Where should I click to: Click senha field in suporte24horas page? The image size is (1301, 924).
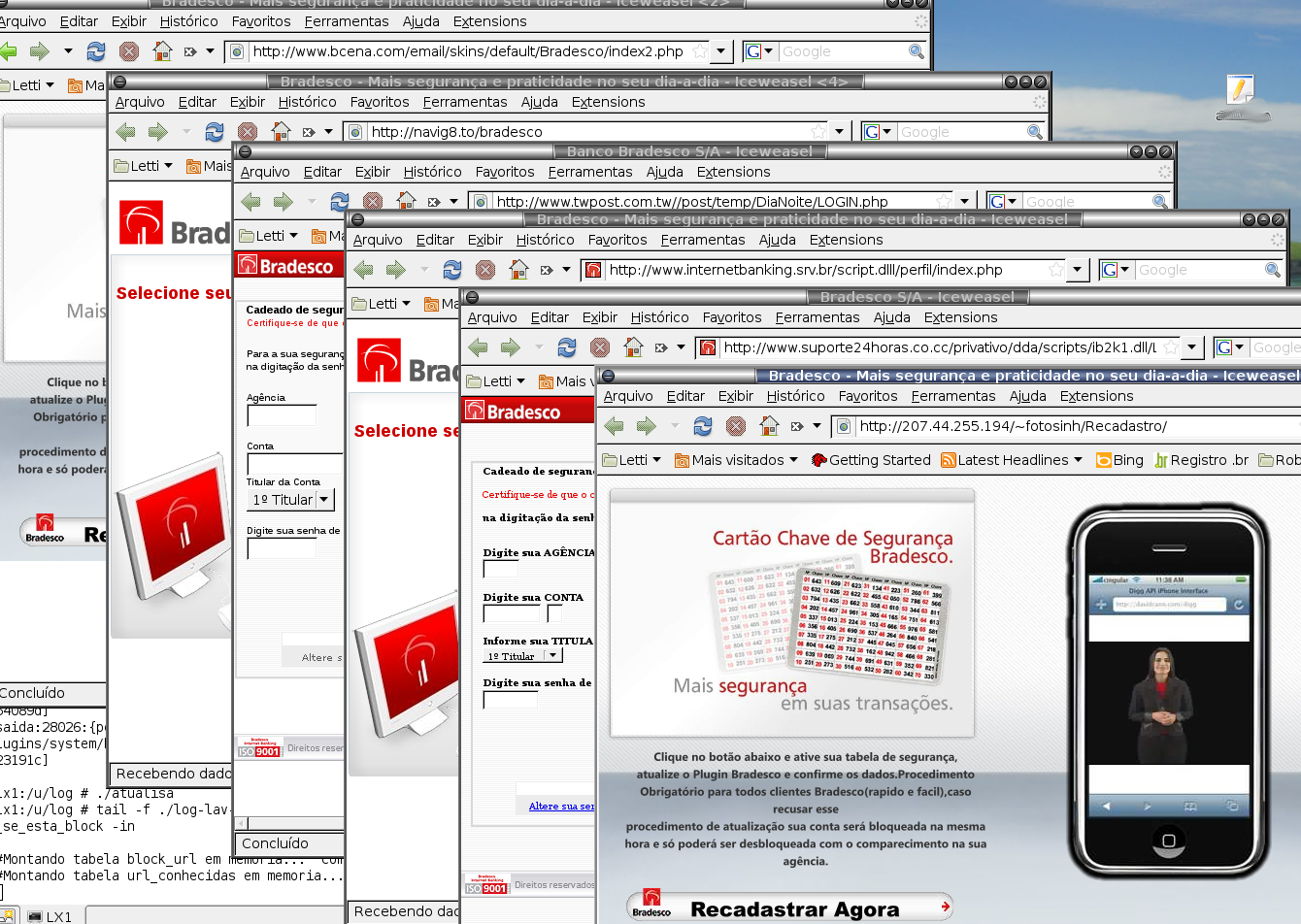(510, 699)
